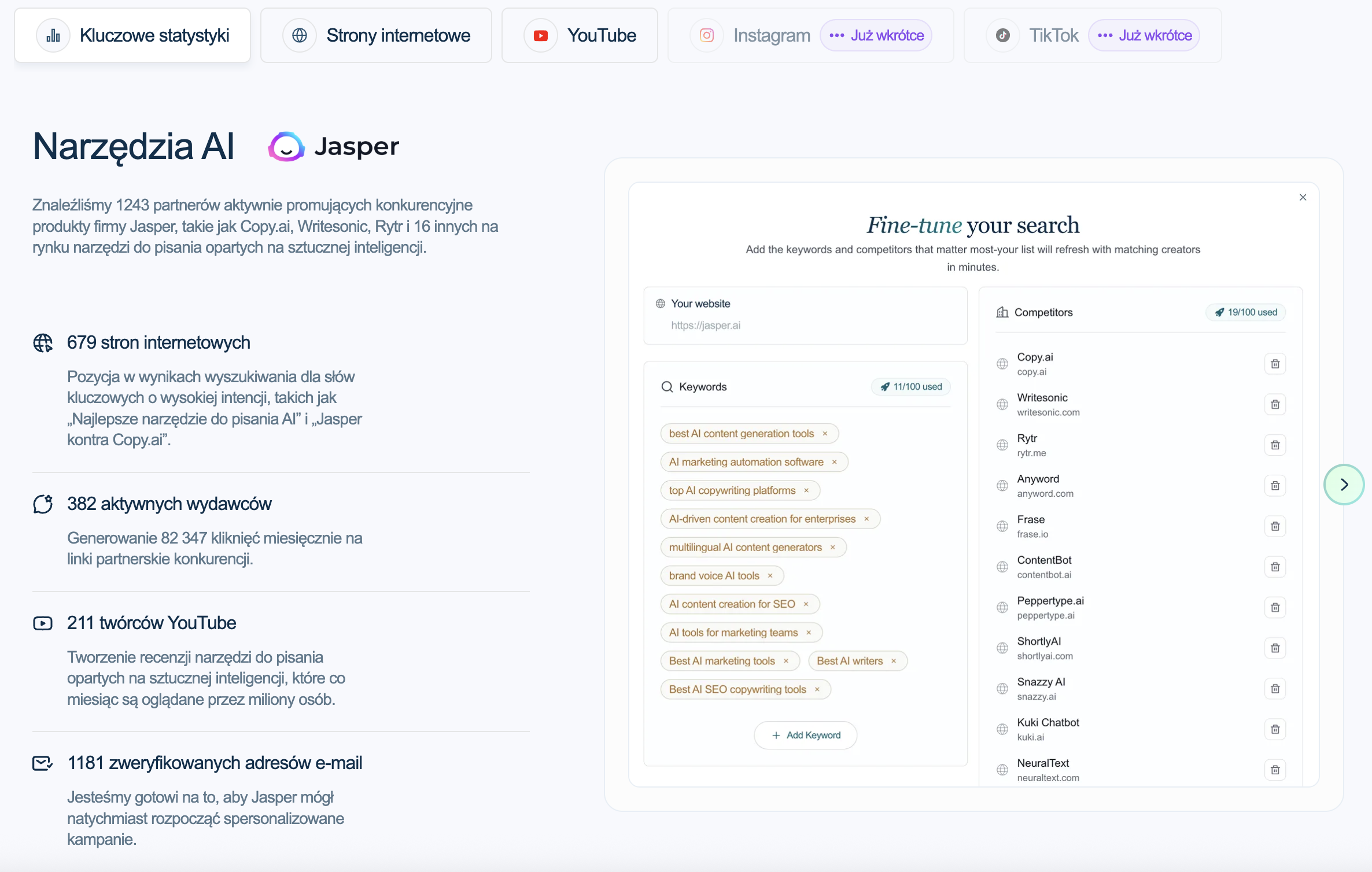Click the 211 twórców YouTube heading
1372x872 pixels.
152,623
